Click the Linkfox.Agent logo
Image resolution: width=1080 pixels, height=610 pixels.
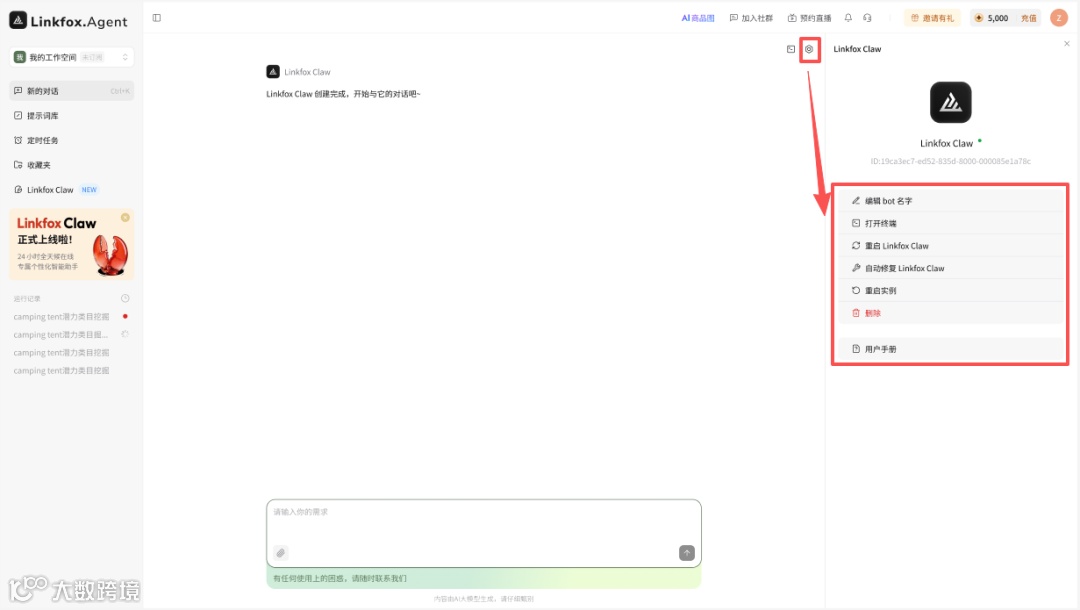68,21
